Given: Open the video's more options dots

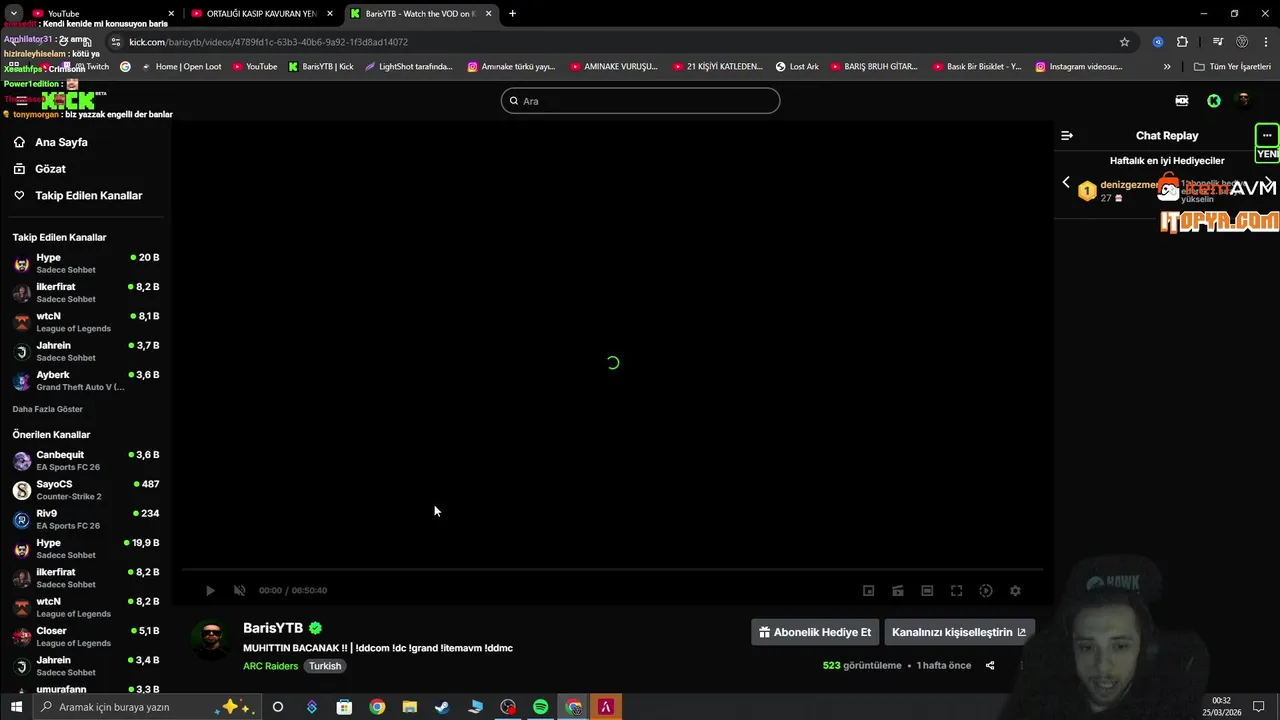Looking at the screenshot, I should coord(1021,666).
